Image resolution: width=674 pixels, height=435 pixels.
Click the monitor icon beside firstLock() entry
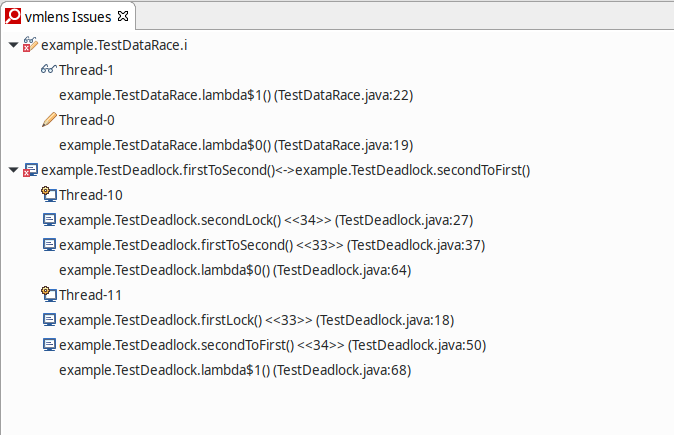pos(49,320)
